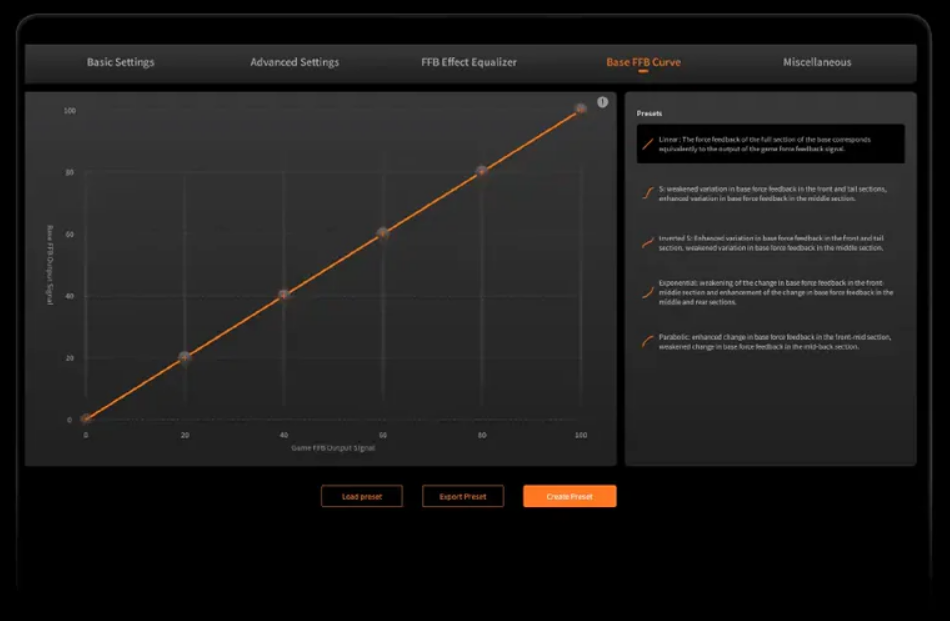Go to the FFB Effect Equalizer tab

click(469, 62)
